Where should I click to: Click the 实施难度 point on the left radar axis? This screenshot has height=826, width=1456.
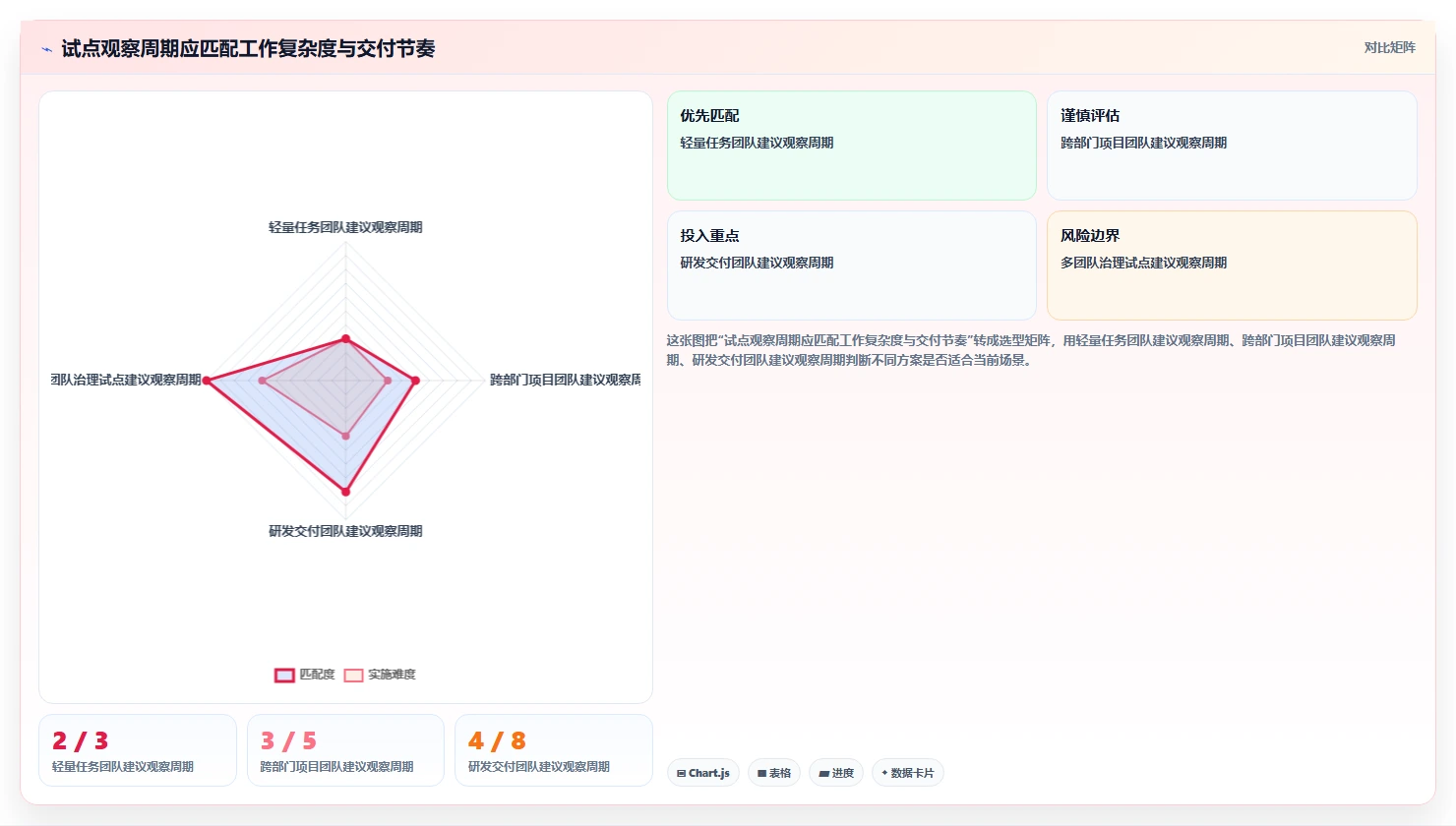[x=263, y=381]
